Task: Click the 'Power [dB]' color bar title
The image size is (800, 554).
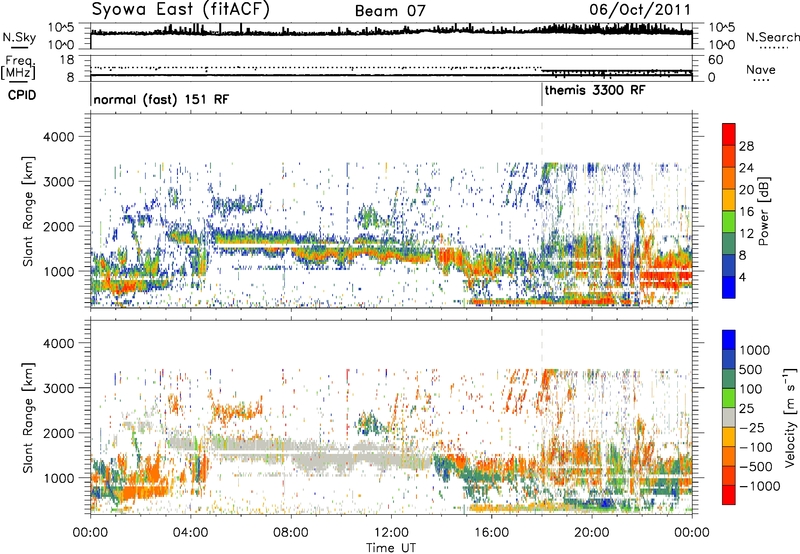Action: click(764, 211)
